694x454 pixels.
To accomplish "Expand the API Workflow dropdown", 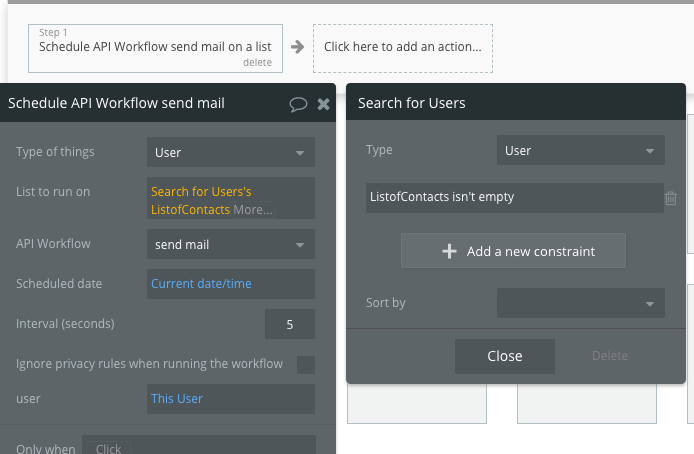I will pos(230,244).
